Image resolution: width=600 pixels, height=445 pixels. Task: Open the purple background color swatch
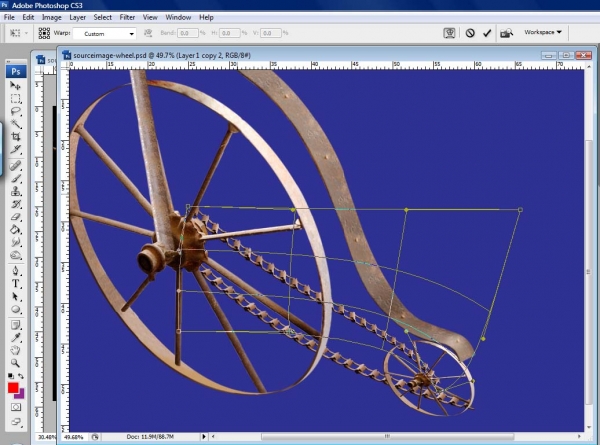(21, 394)
